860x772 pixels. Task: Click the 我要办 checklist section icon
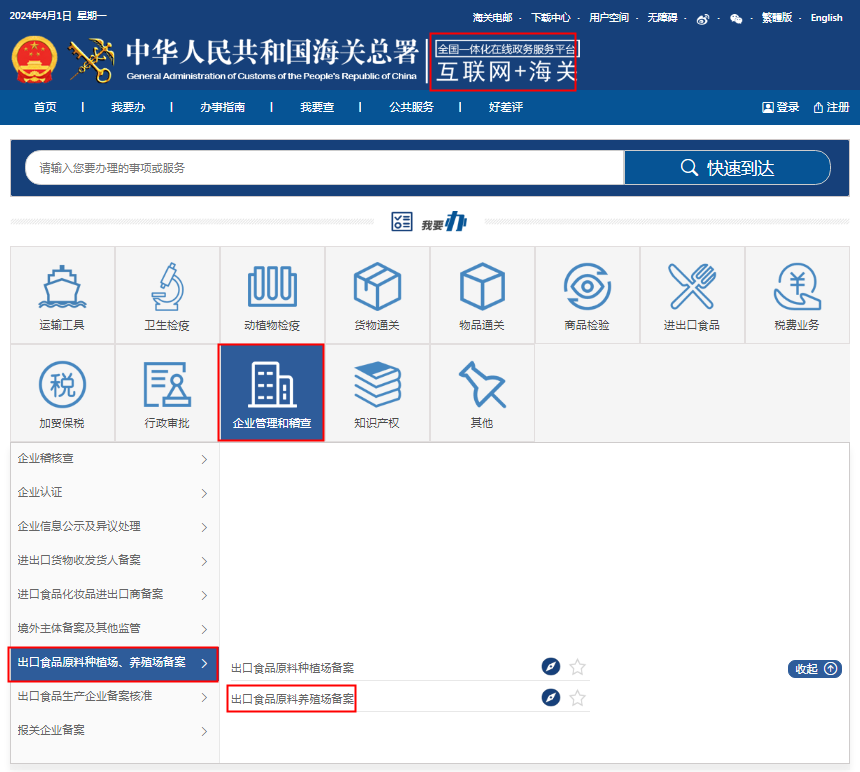[401, 222]
